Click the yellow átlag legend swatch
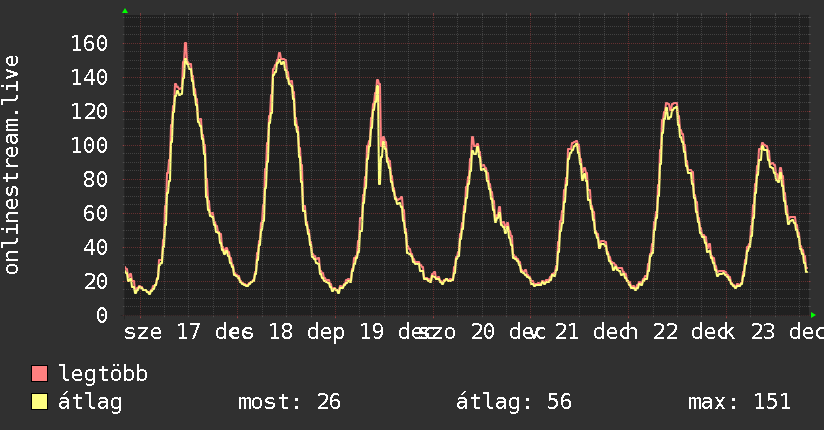 39,402
